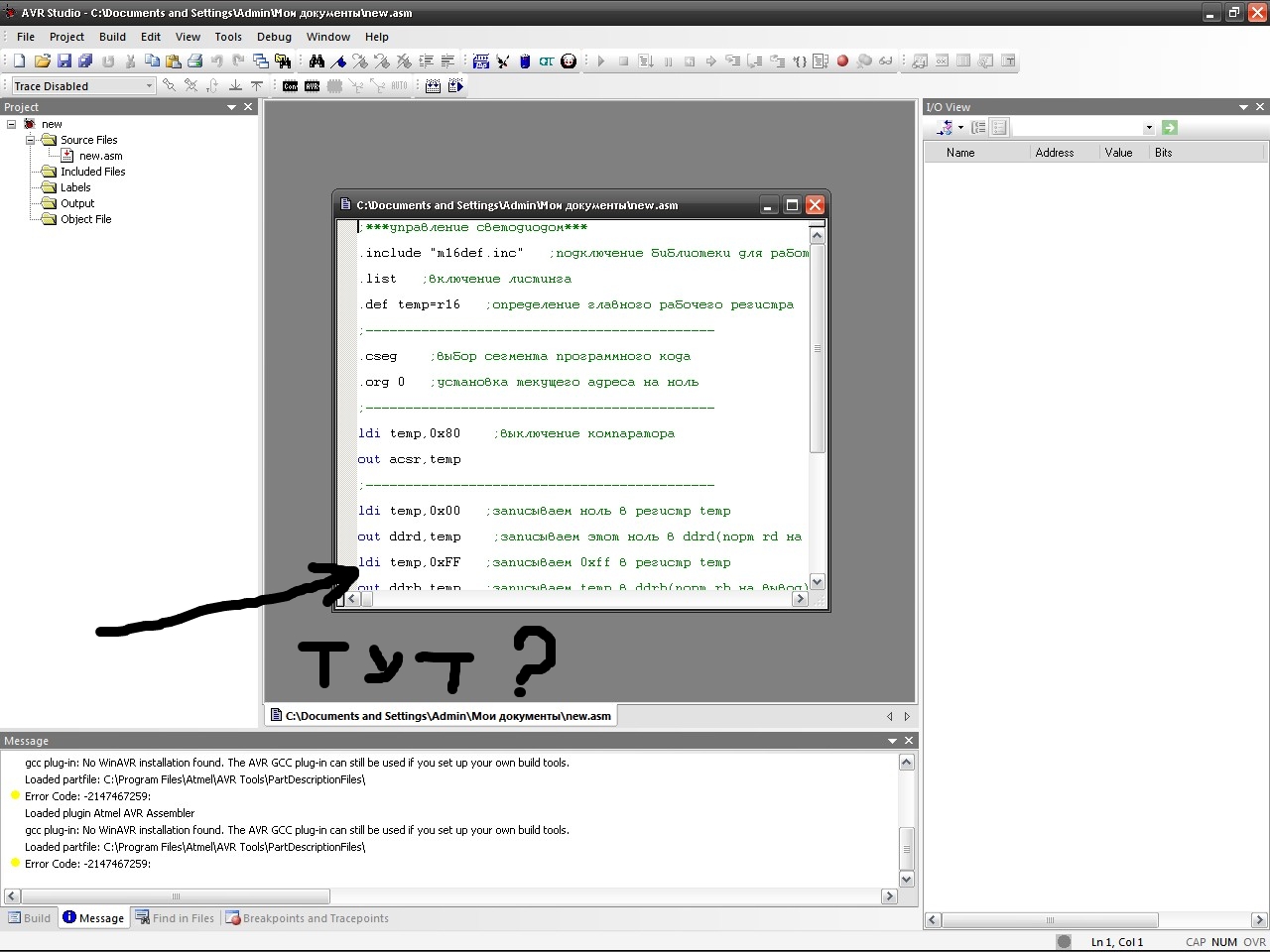Image resolution: width=1270 pixels, height=952 pixels.
Task: Open the Build menu
Action: point(112,37)
